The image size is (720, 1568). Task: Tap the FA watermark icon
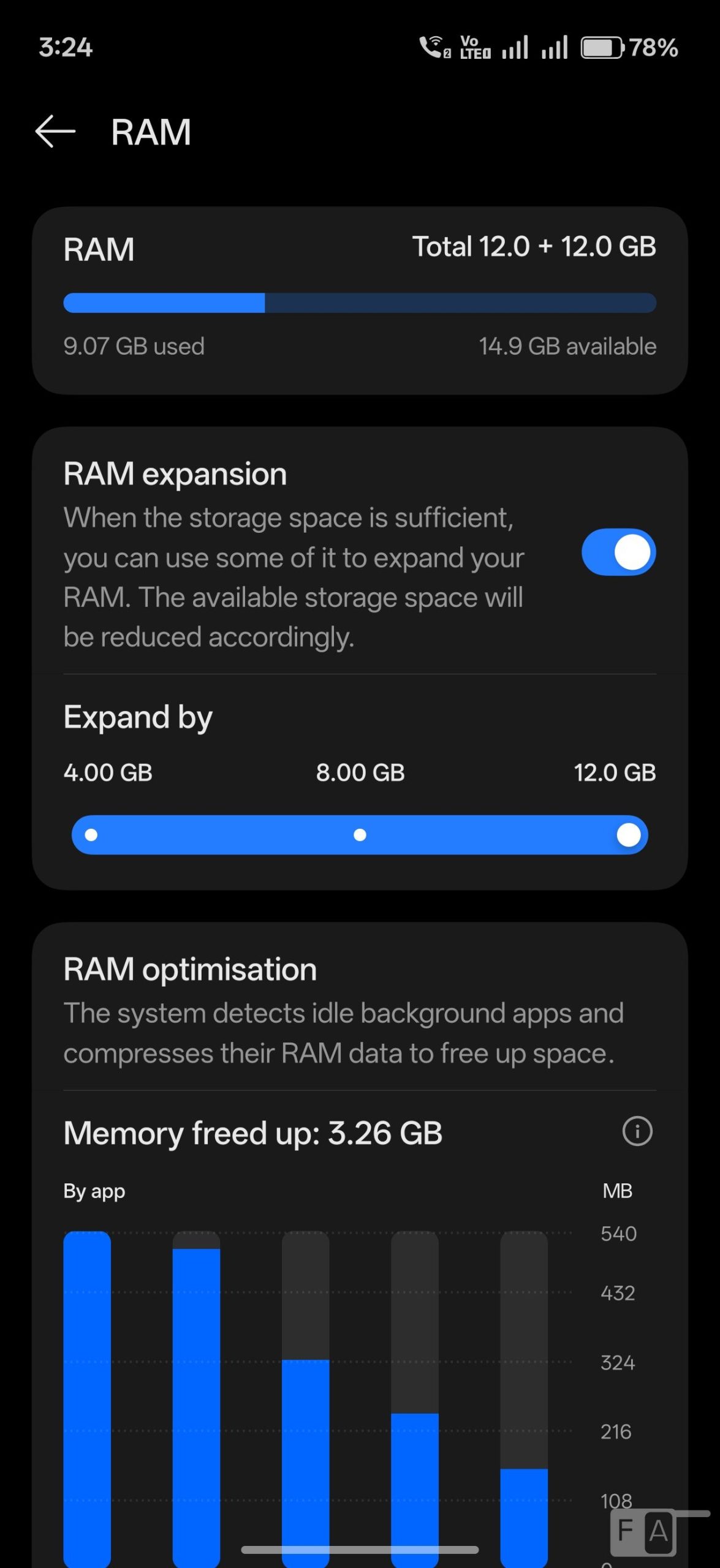pyautogui.click(x=643, y=1531)
